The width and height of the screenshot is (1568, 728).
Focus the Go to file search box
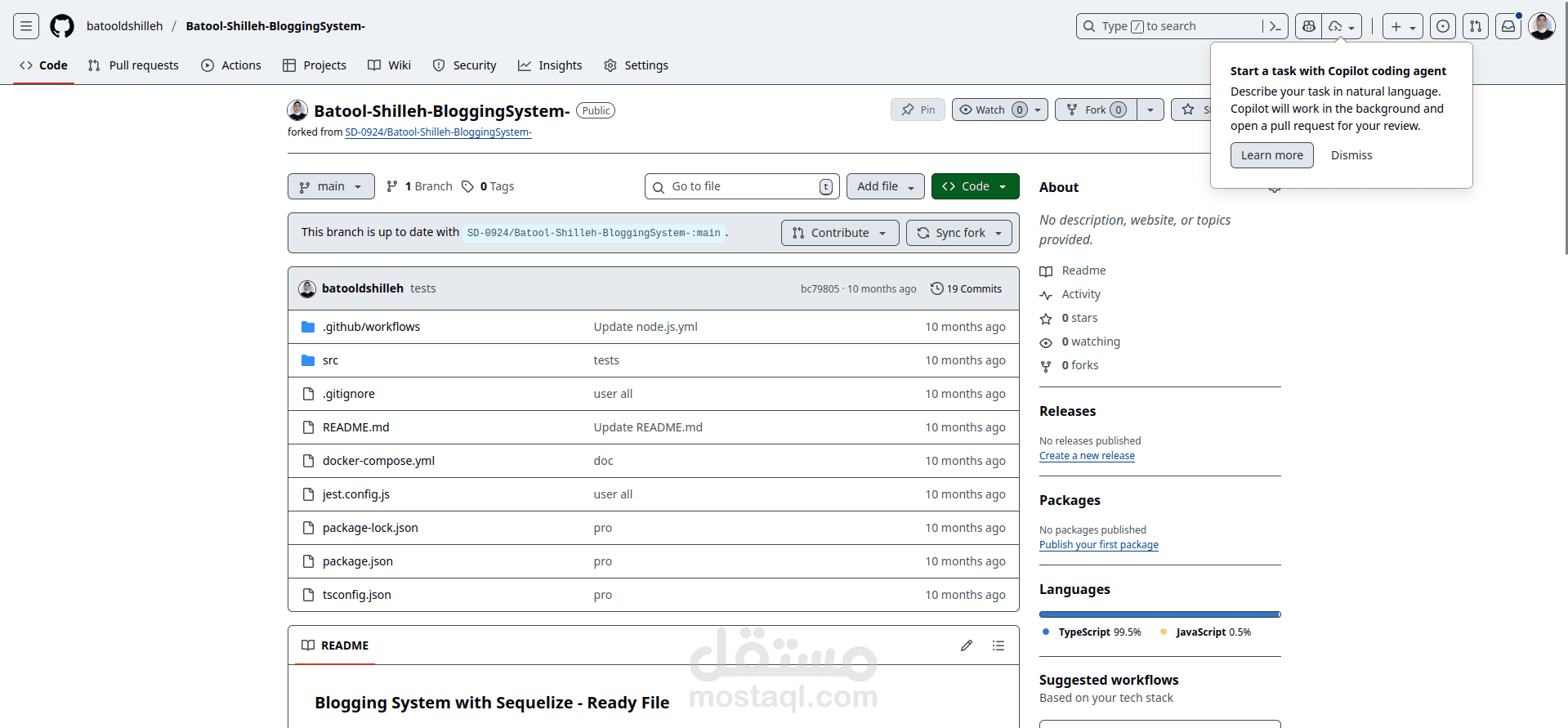pos(742,186)
